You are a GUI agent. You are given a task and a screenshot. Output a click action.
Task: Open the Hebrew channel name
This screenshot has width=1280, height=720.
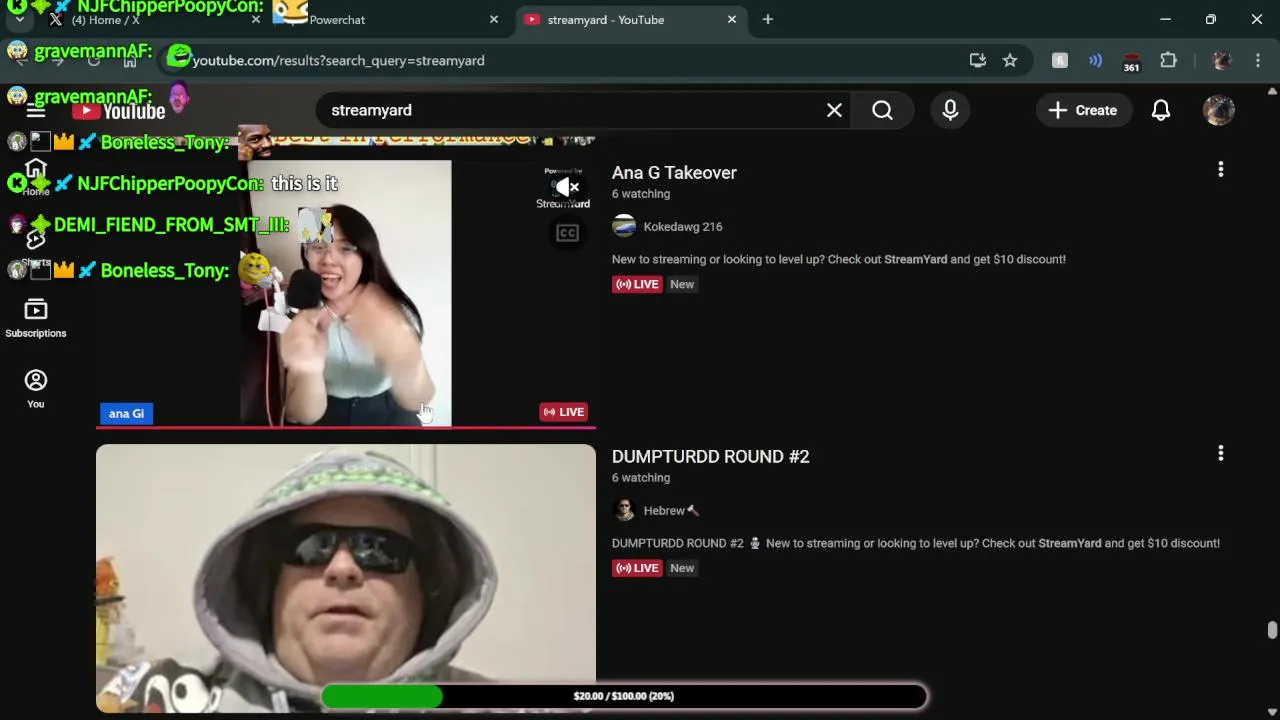(671, 511)
